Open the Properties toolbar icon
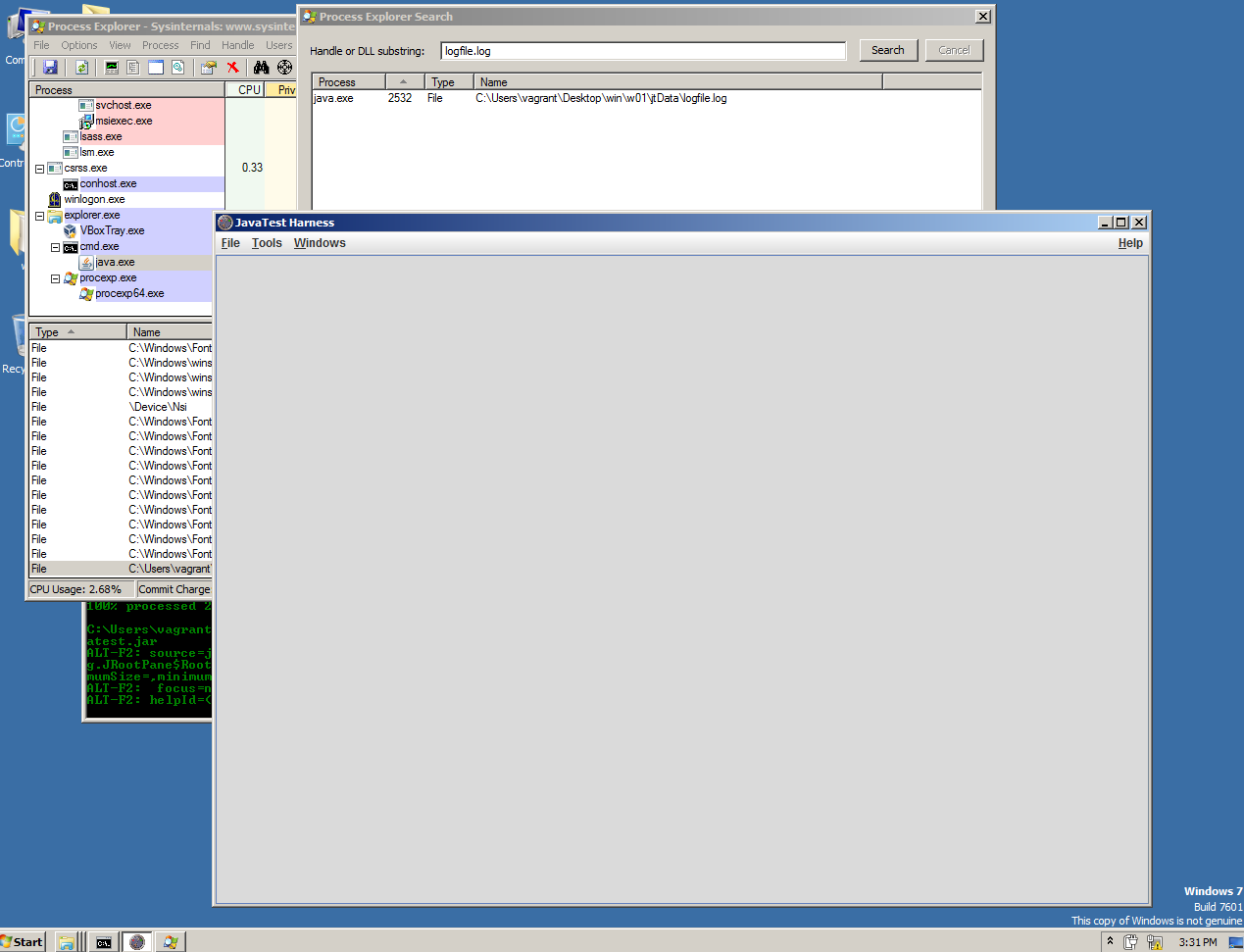Screen dimensions: 1244x952 pos(208,68)
